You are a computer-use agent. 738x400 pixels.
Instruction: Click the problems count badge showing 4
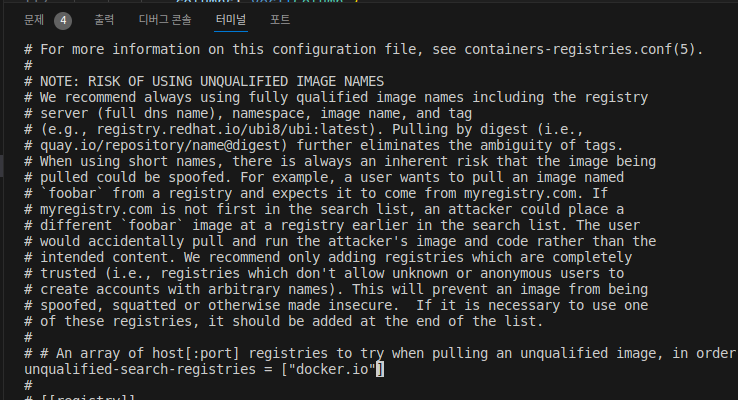pos(61,19)
